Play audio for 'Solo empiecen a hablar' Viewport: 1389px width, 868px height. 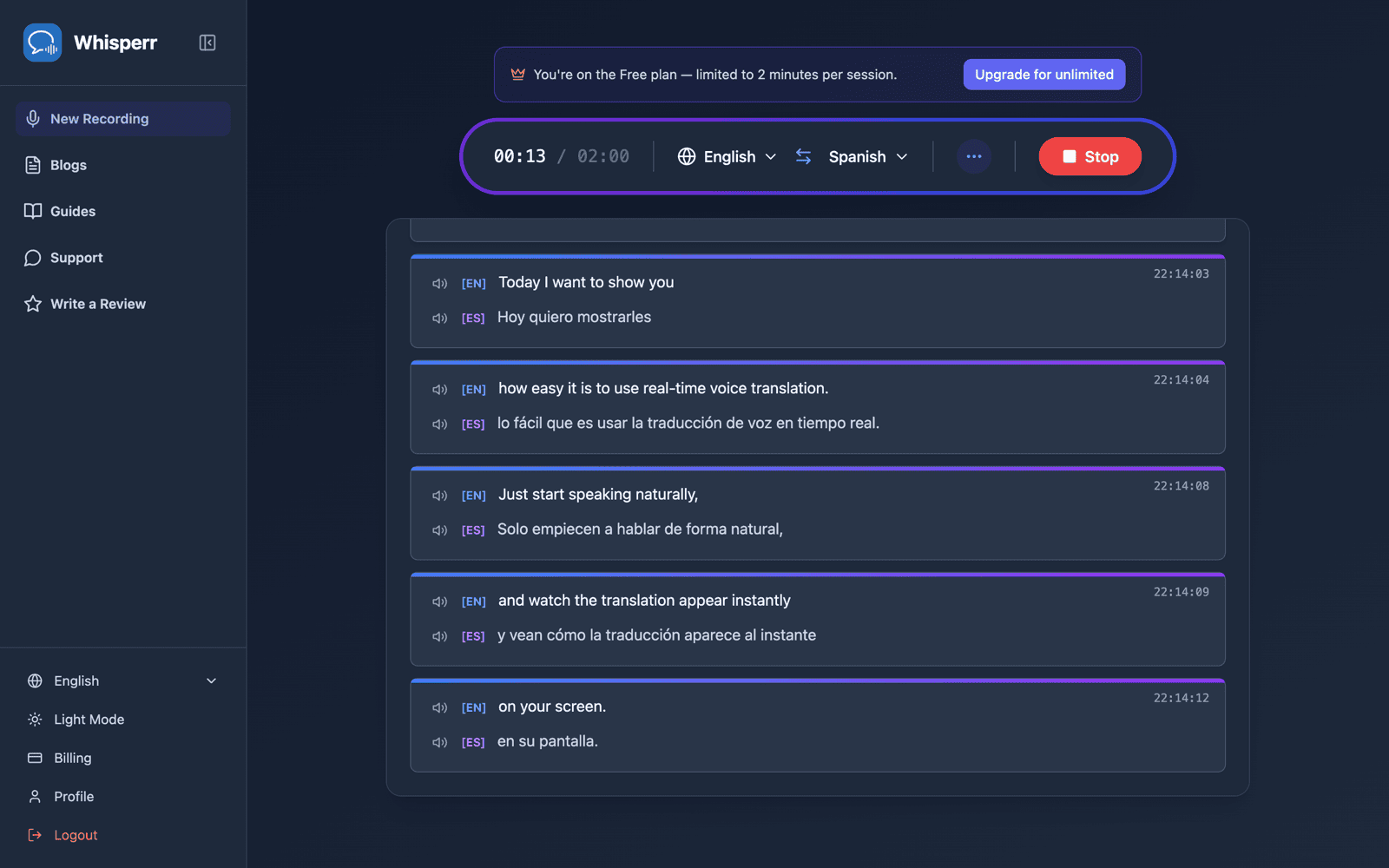click(439, 530)
